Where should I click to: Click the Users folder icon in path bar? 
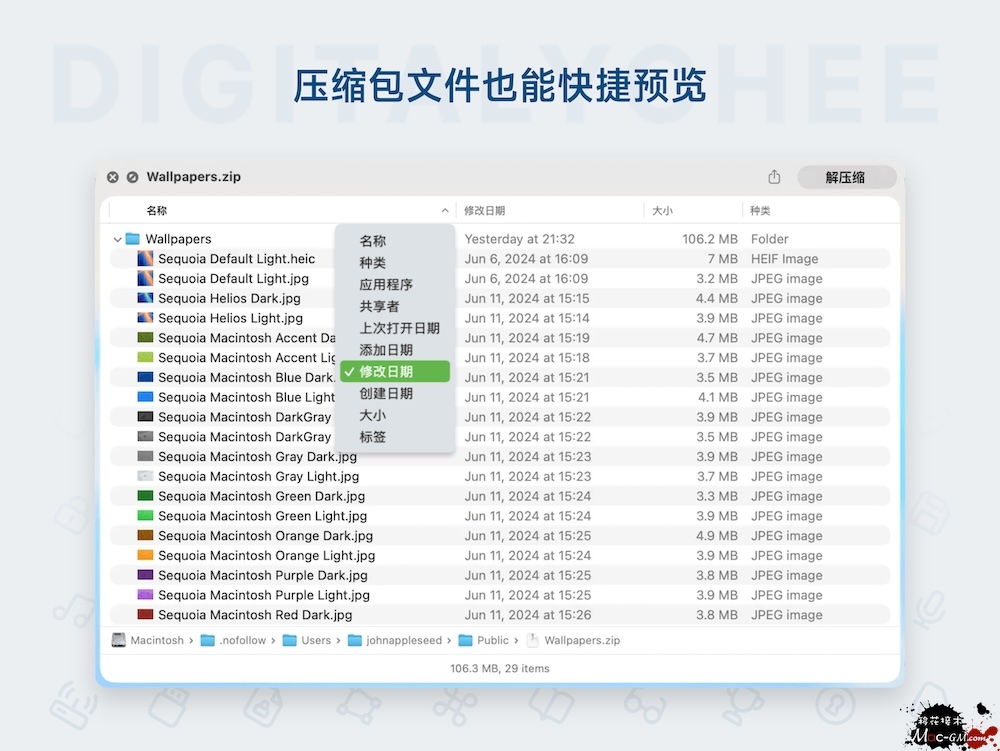click(289, 640)
